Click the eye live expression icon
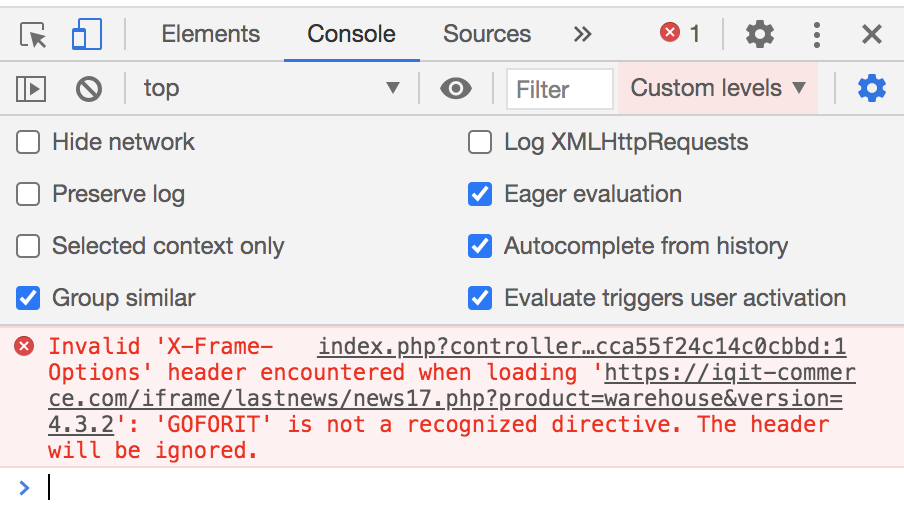The width and height of the screenshot is (904, 532). (x=456, y=89)
